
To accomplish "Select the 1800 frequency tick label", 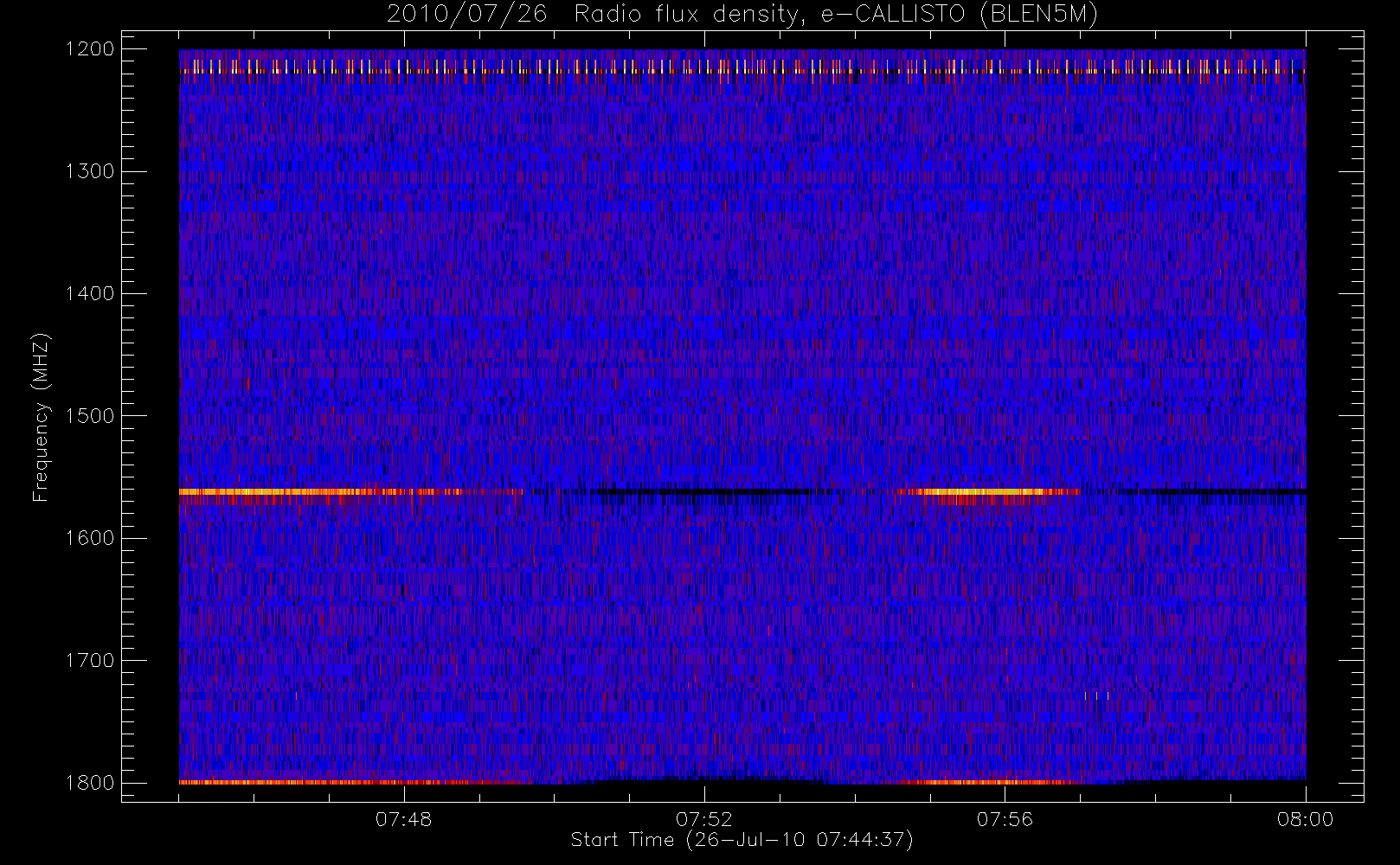I will pos(89,782).
